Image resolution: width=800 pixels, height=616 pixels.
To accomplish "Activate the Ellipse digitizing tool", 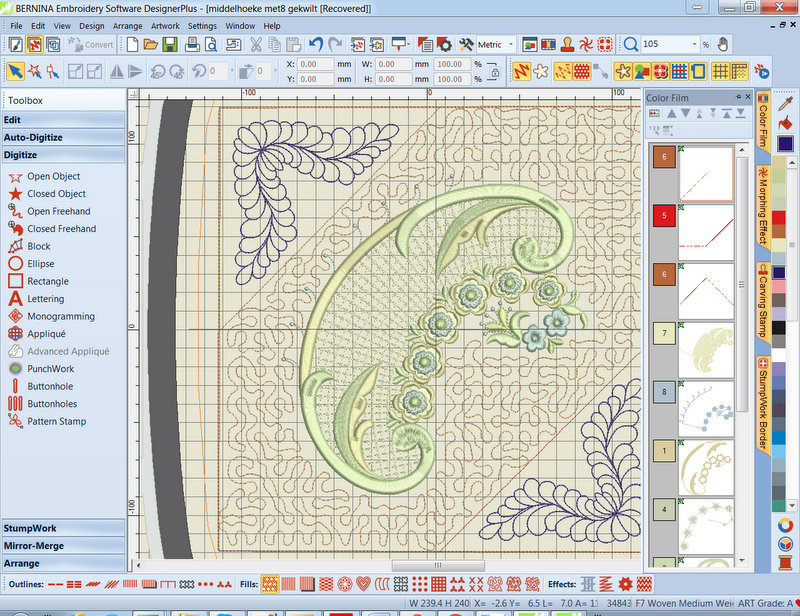I will pyautogui.click(x=50, y=264).
